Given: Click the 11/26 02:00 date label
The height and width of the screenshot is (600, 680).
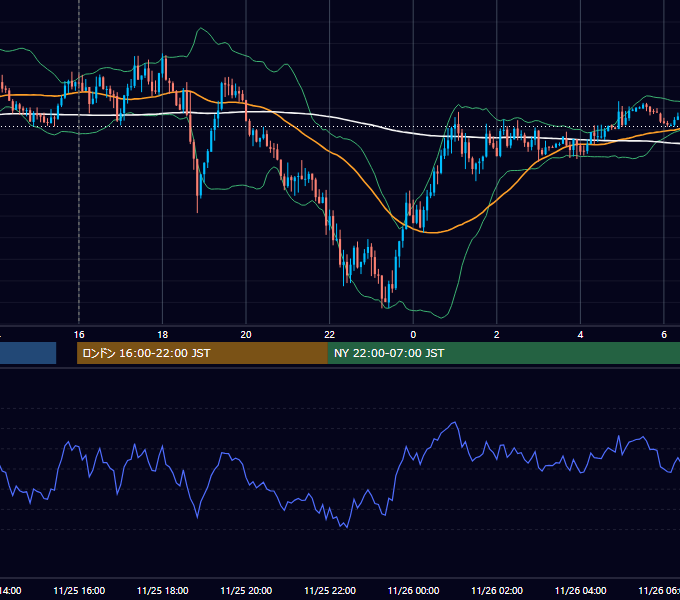Looking at the screenshot, I should pos(497,590).
